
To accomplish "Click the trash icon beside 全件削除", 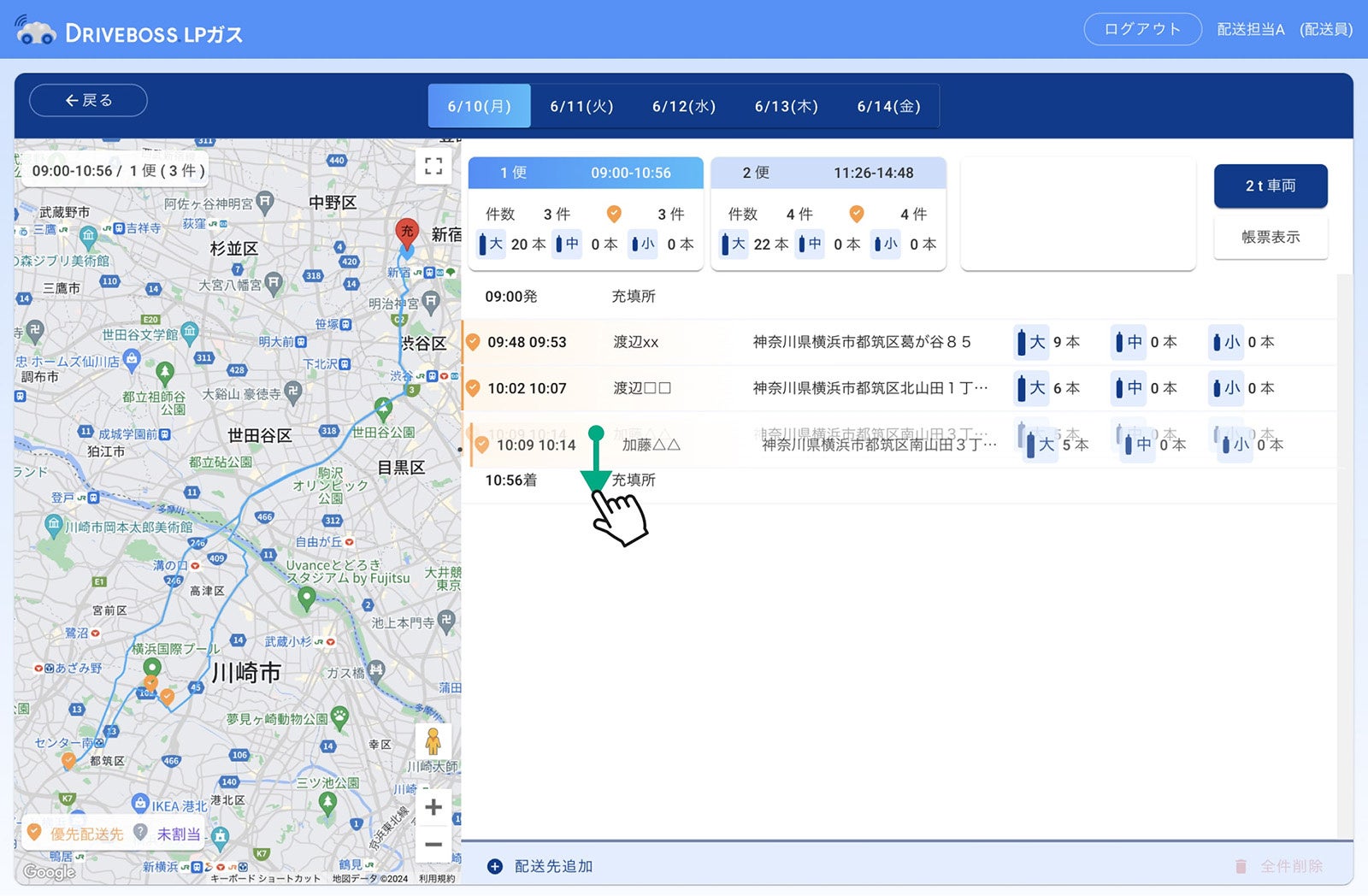I will (1241, 865).
